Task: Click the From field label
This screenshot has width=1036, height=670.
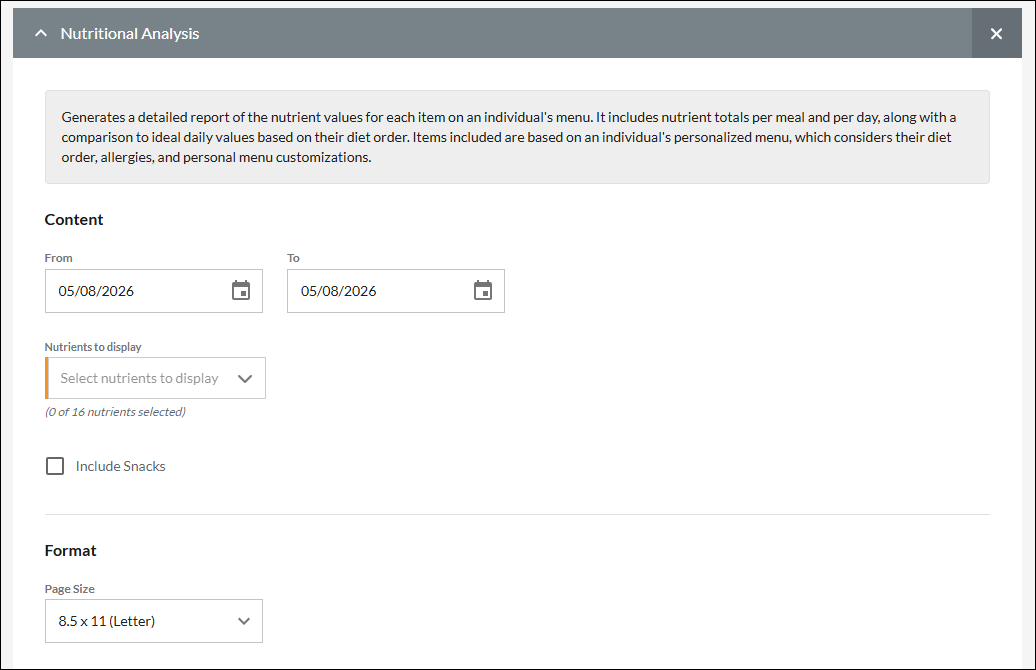Action: coord(58,258)
